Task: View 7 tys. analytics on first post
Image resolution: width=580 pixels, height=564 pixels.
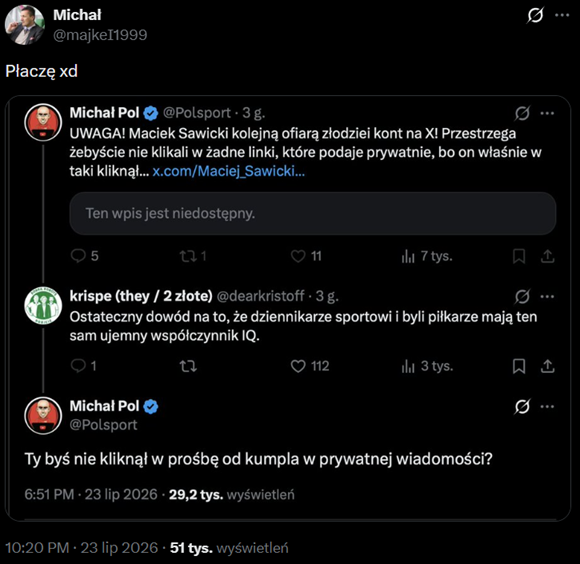Action: pyautogui.click(x=427, y=256)
